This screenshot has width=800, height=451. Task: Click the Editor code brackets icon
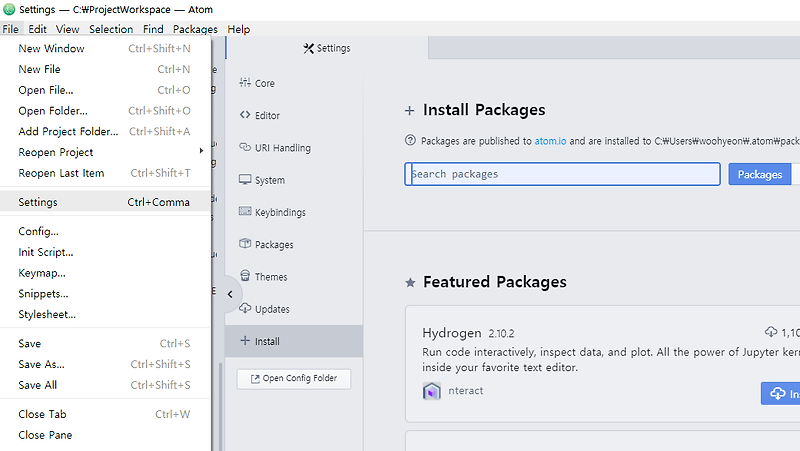pos(245,115)
